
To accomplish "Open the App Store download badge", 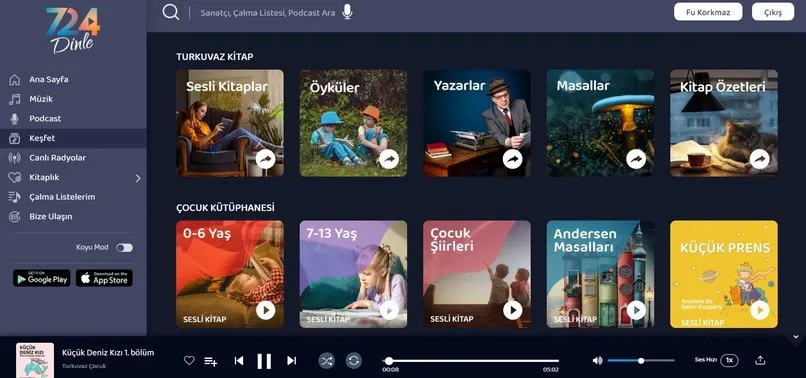I will point(104,278).
